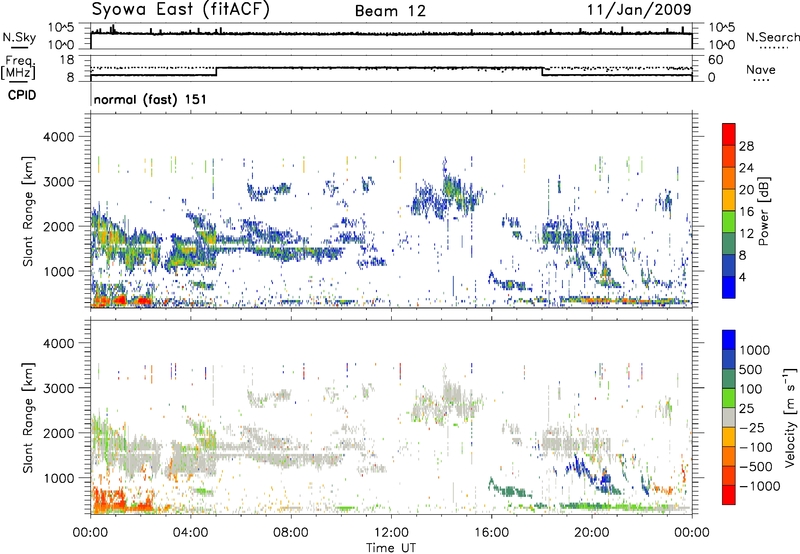Click the 'Time UT' axis title
Image resolution: width=800 pixels, height=554 pixels.
pyautogui.click(x=391, y=548)
